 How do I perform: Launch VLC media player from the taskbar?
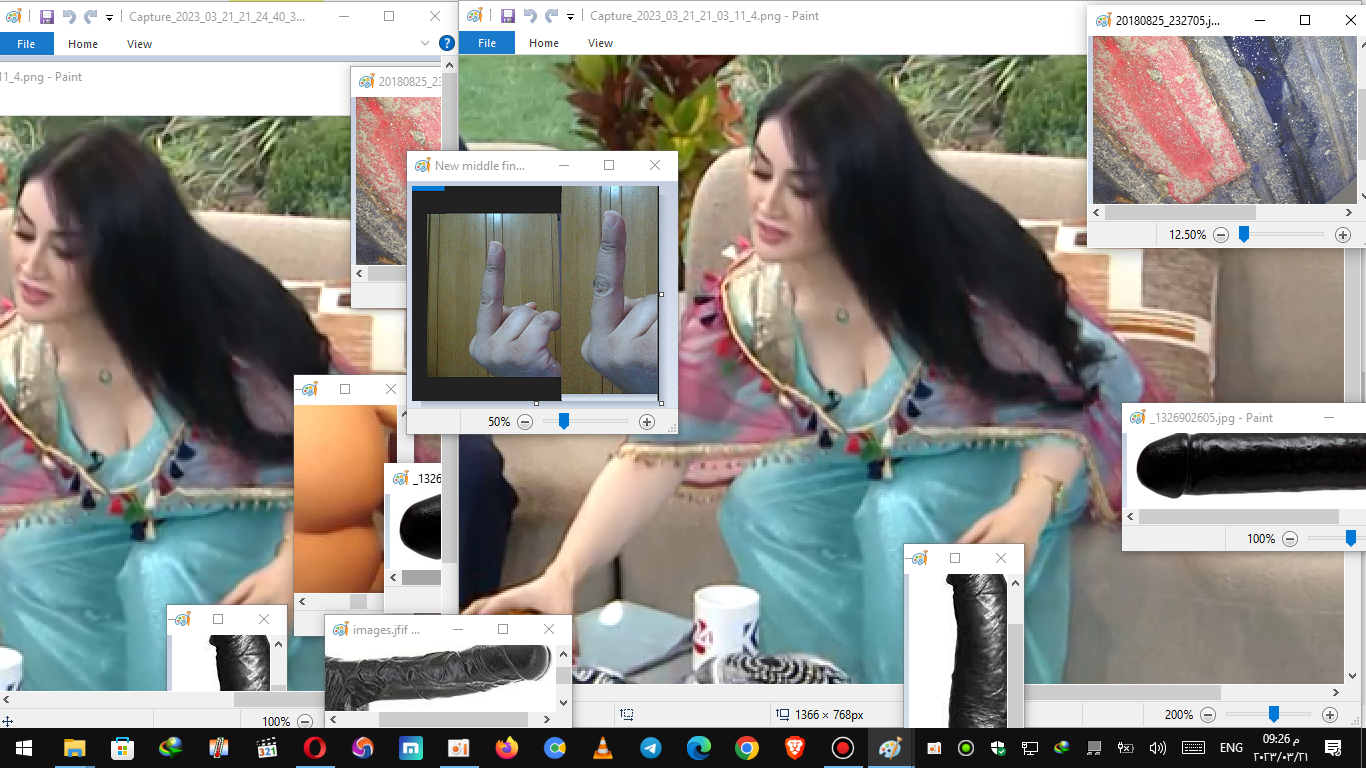tap(603, 748)
